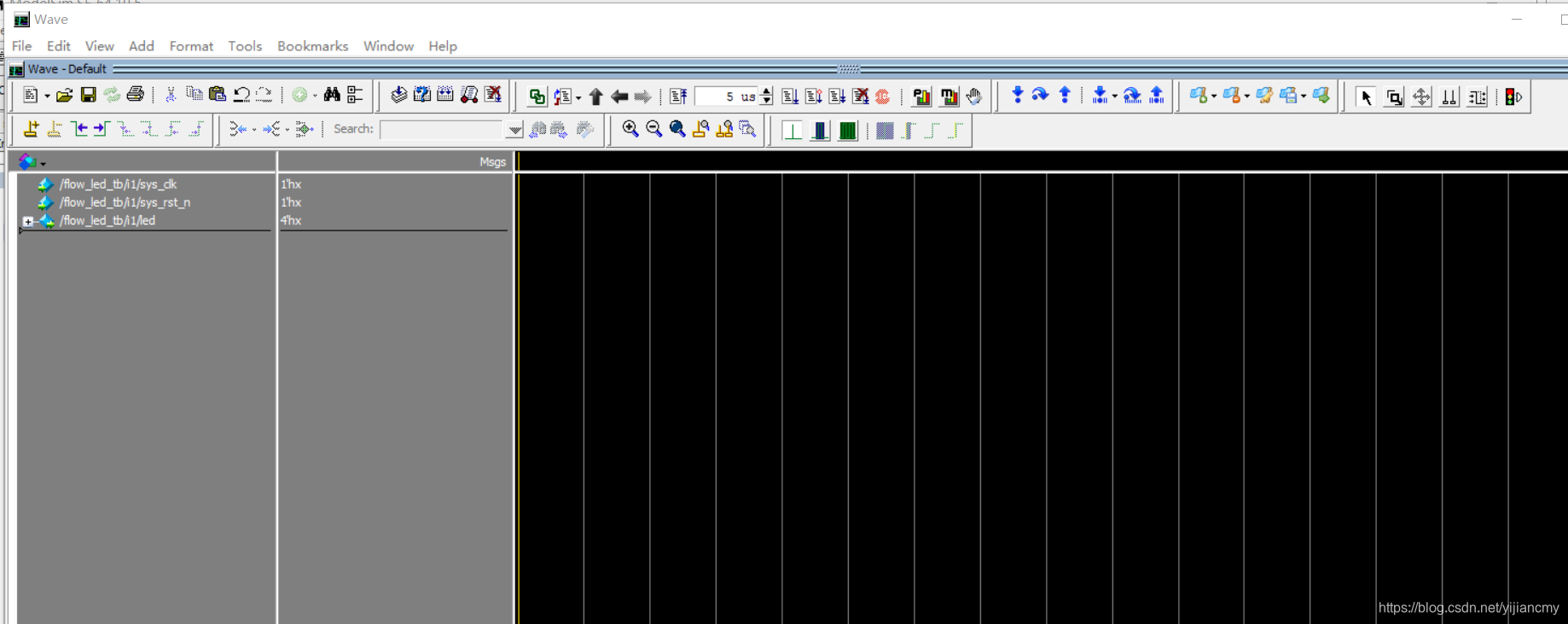The width and height of the screenshot is (1568, 624).
Task: Open the Window menu
Action: coord(388,46)
